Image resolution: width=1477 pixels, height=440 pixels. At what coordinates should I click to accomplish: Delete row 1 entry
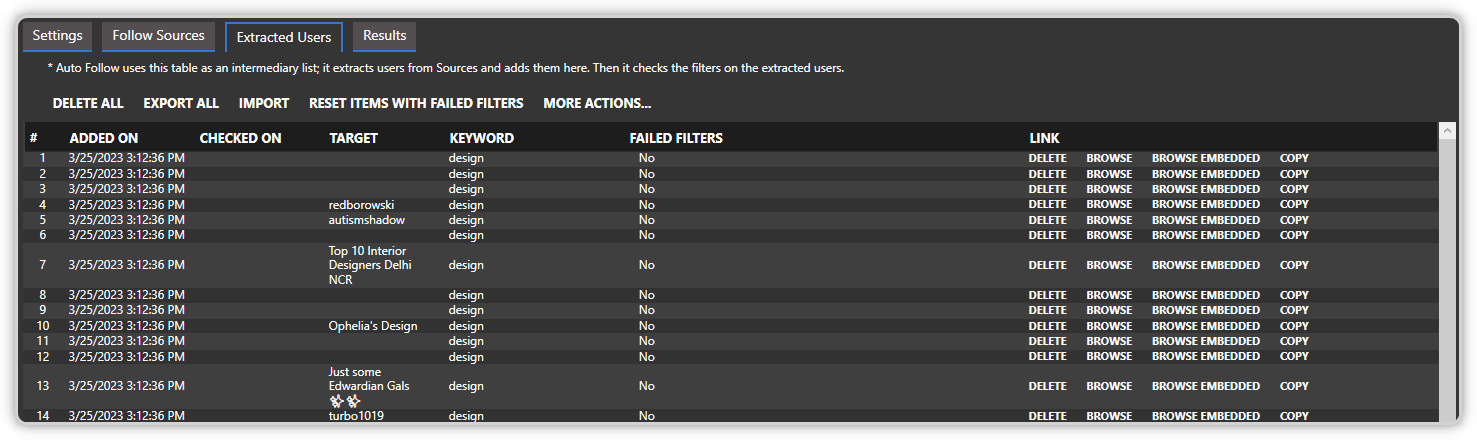(x=1047, y=158)
